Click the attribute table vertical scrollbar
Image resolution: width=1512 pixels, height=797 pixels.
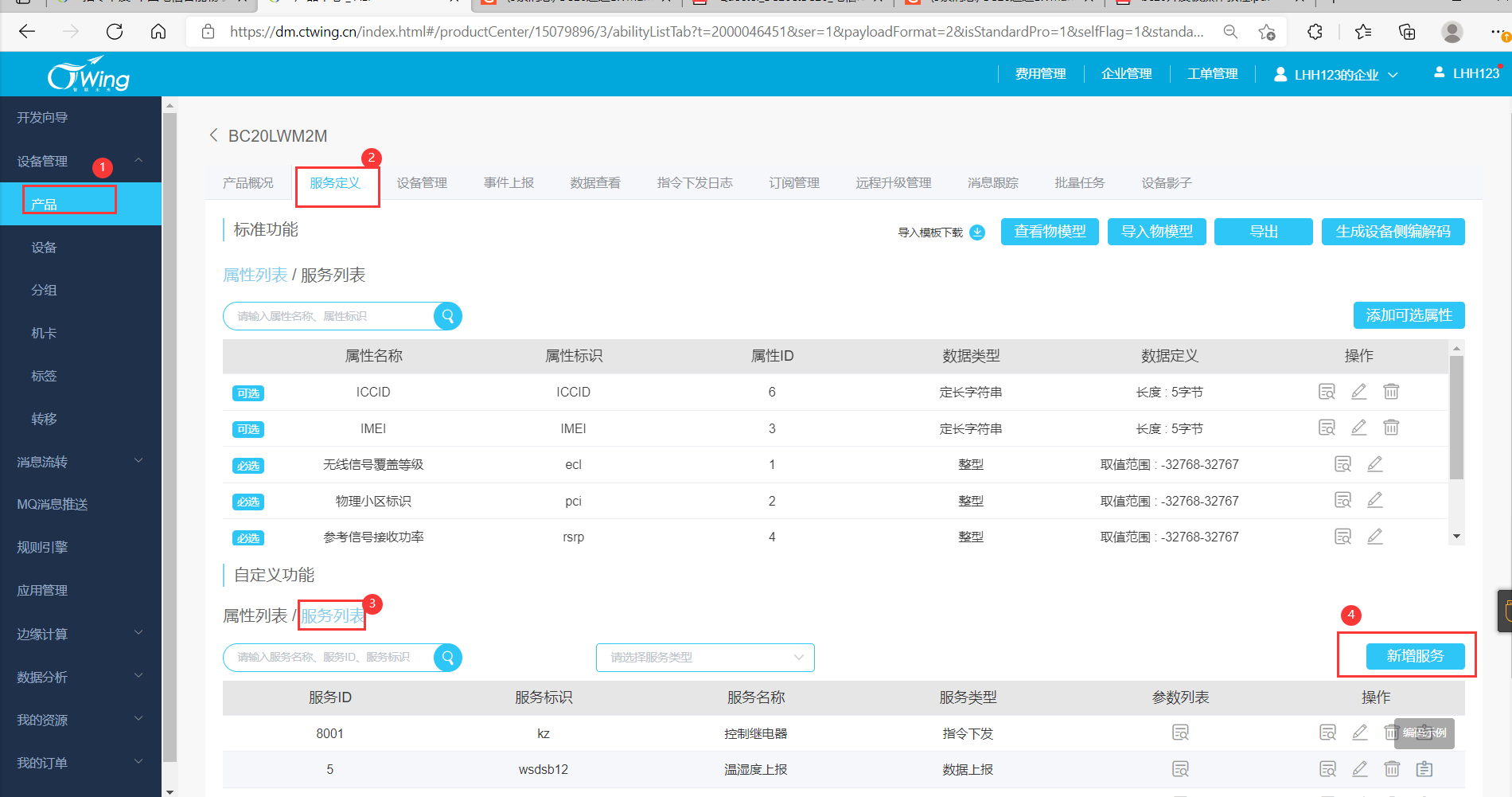pos(1456,417)
